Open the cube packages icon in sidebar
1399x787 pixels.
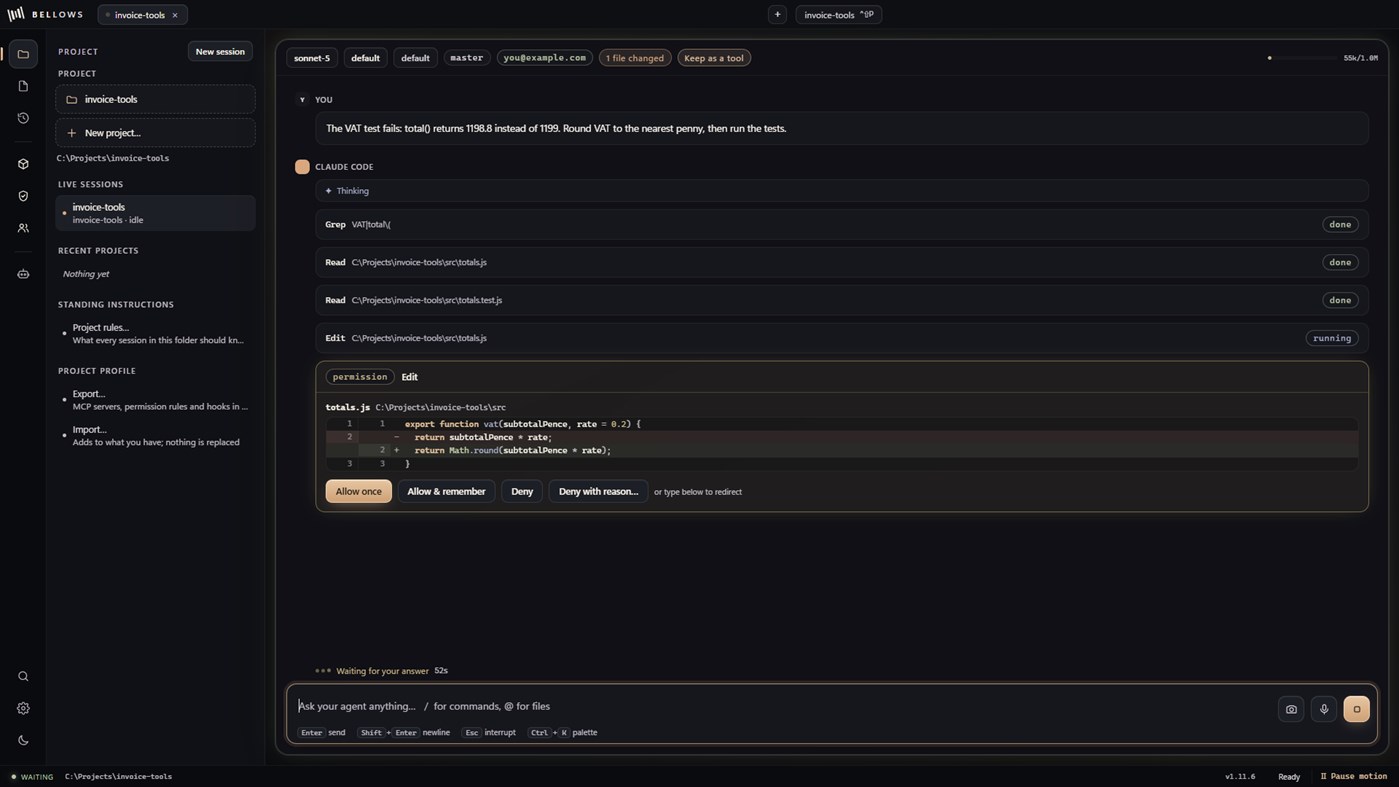23,164
